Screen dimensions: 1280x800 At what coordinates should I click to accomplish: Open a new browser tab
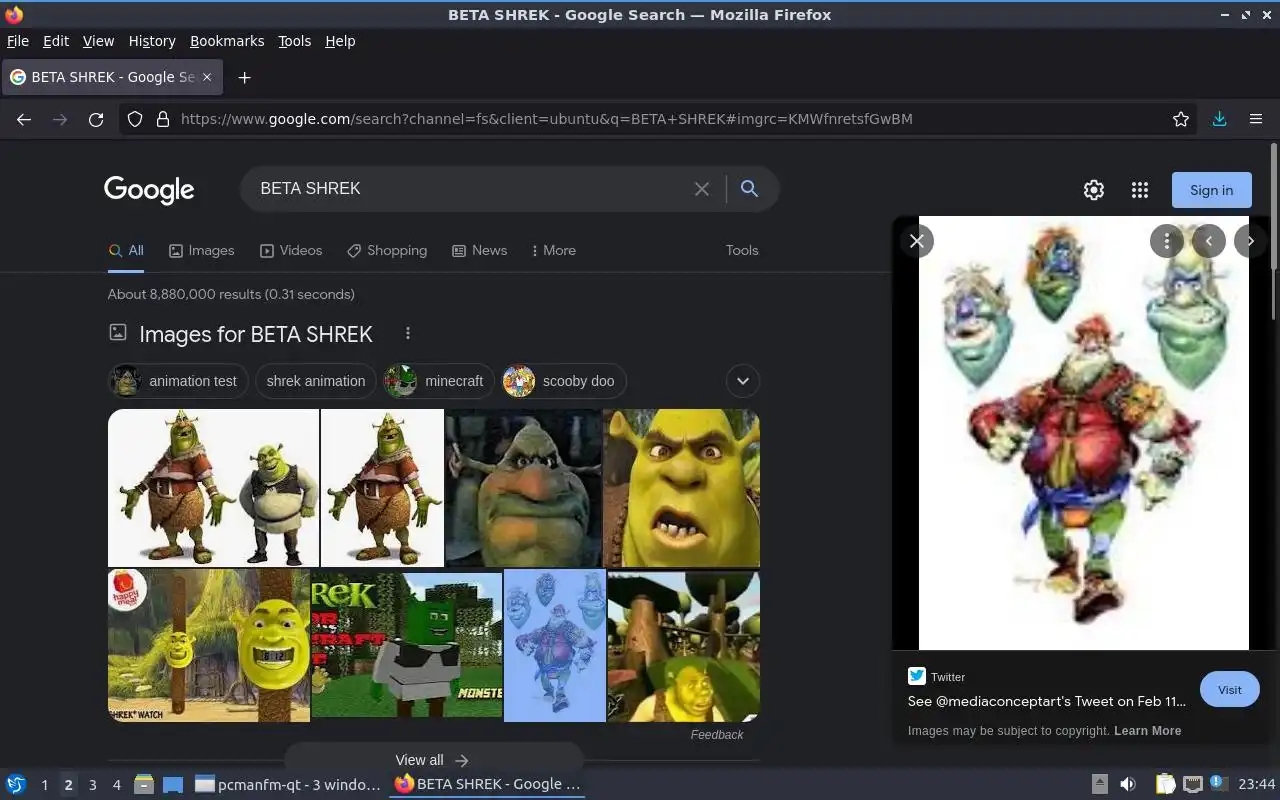[244, 77]
